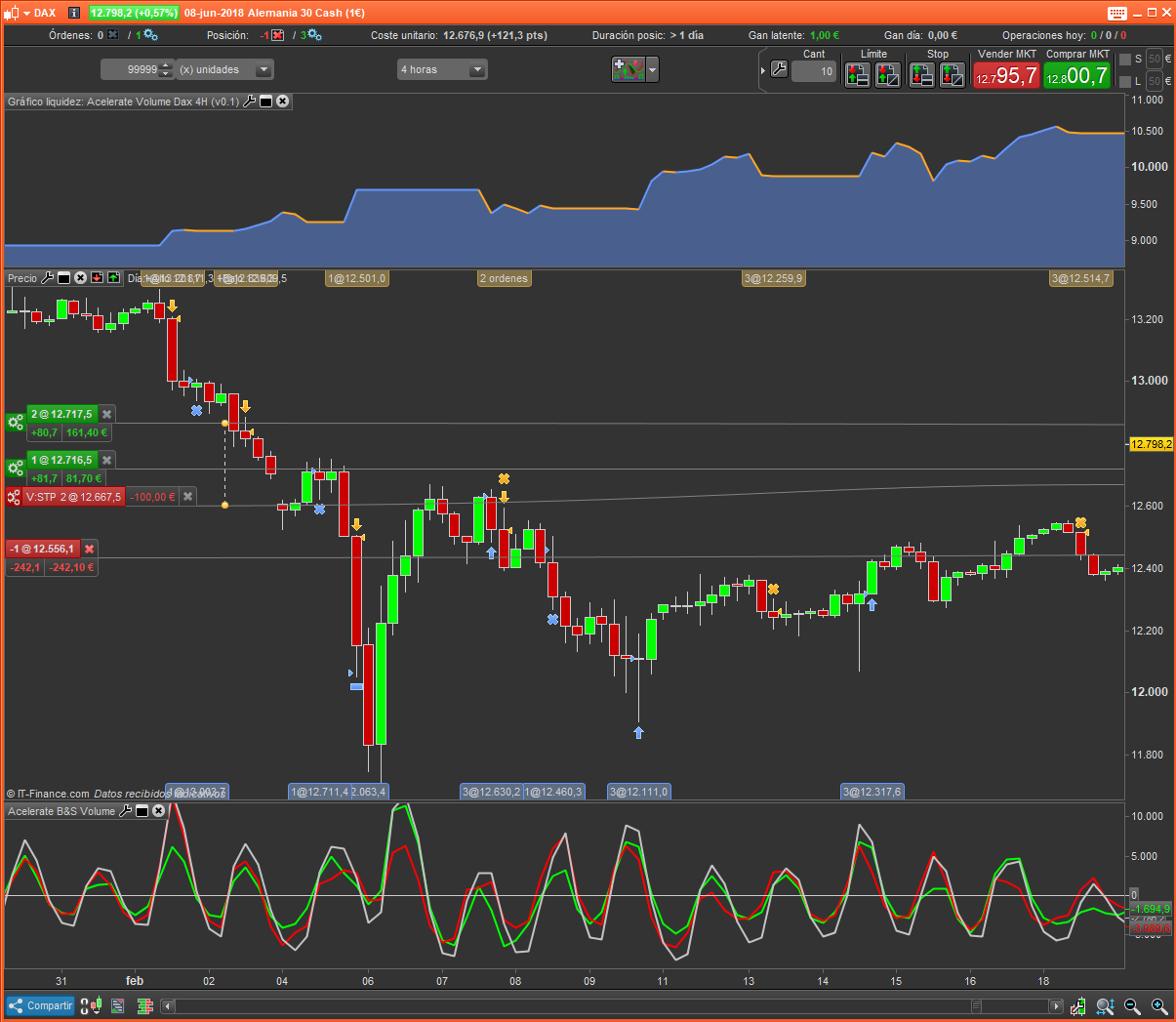Click the chart horizontal scrollbar thumb
This screenshot has width=1176, height=1022.
pyautogui.click(x=976, y=1006)
